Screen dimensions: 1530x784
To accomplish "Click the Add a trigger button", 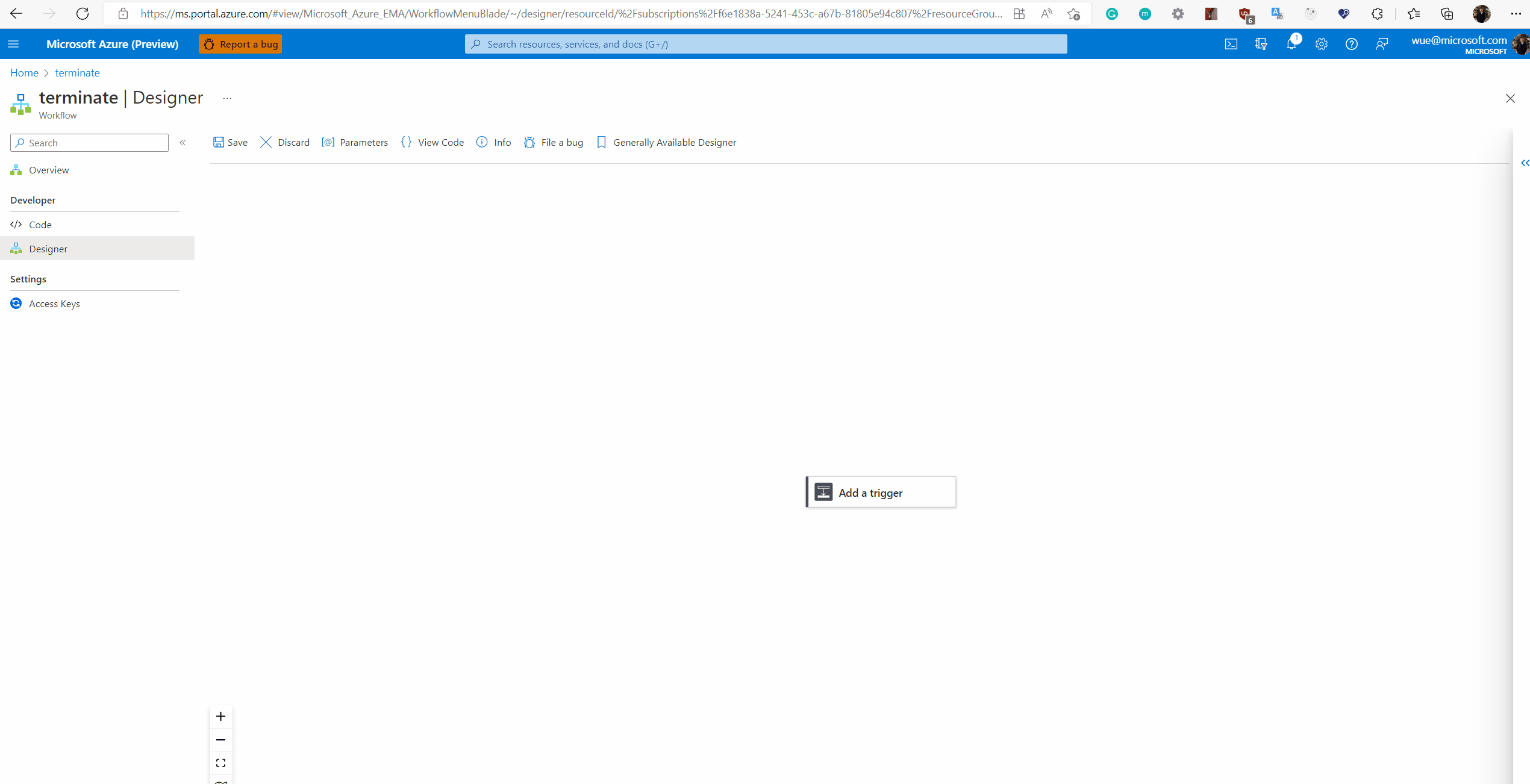I will point(879,492).
